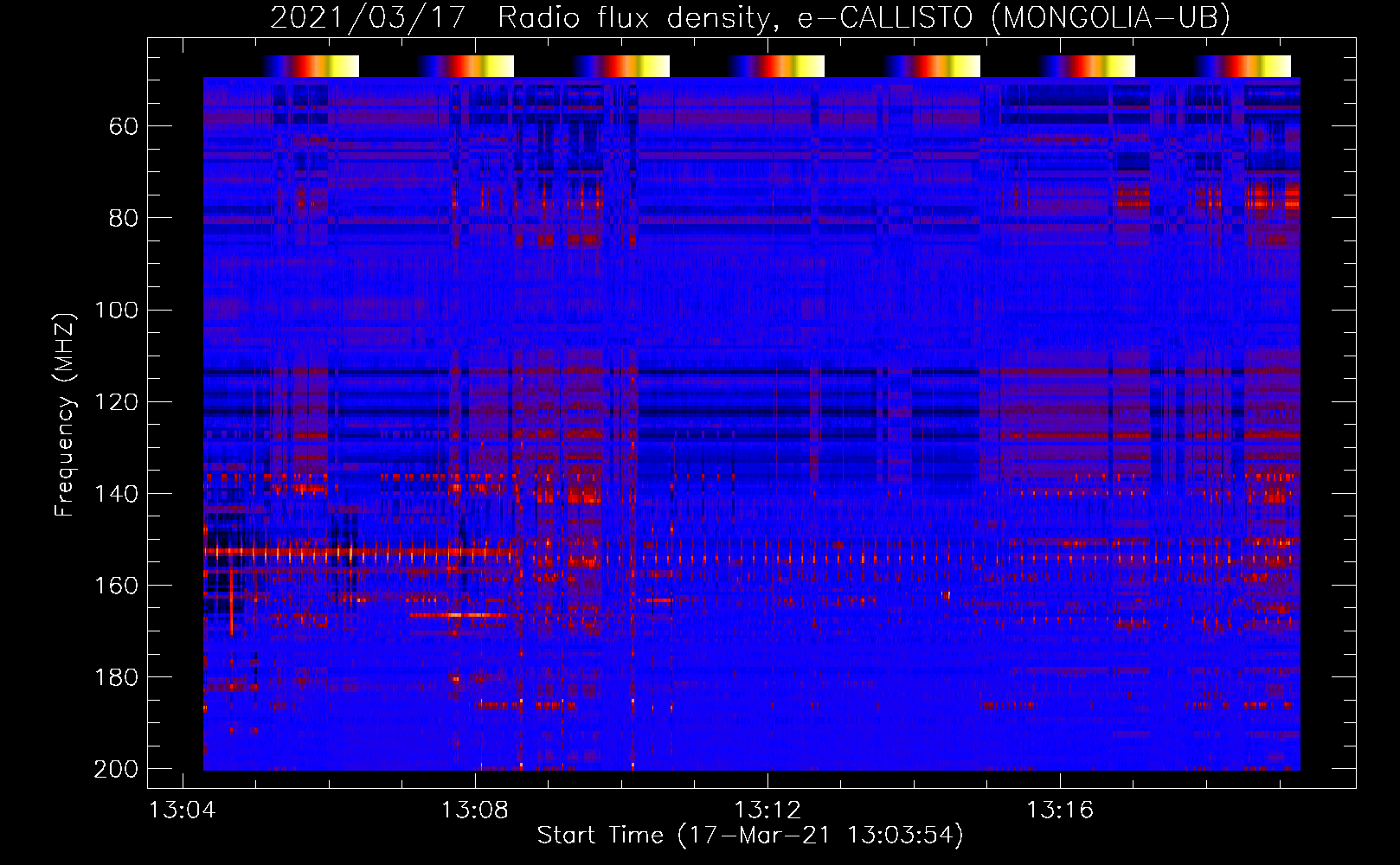Click the middle (fourth) color bar above the spectrogram
The height and width of the screenshot is (865, 1400).
pos(776,66)
